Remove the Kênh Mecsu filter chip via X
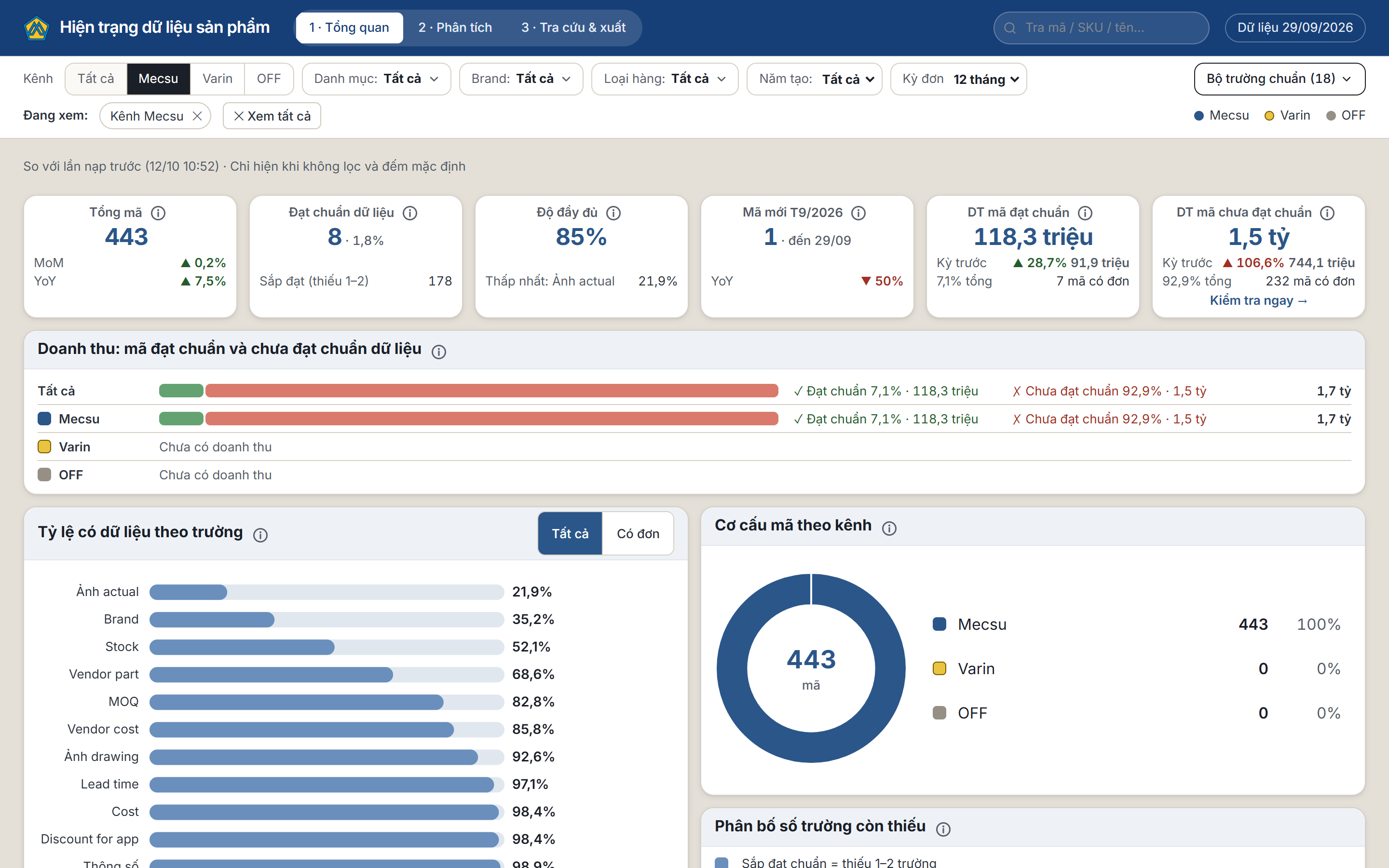This screenshot has height=868, width=1389. (x=197, y=116)
